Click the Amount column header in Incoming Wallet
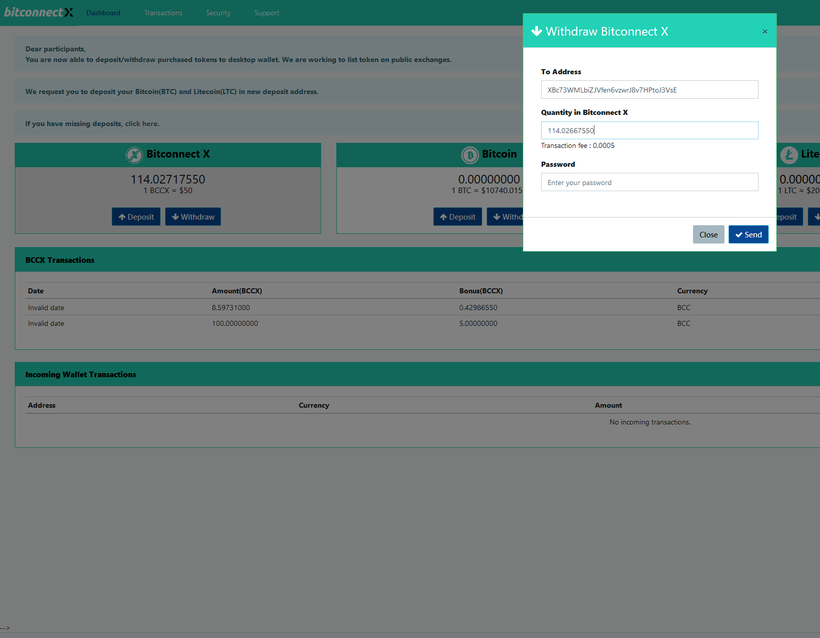 pyautogui.click(x=608, y=405)
